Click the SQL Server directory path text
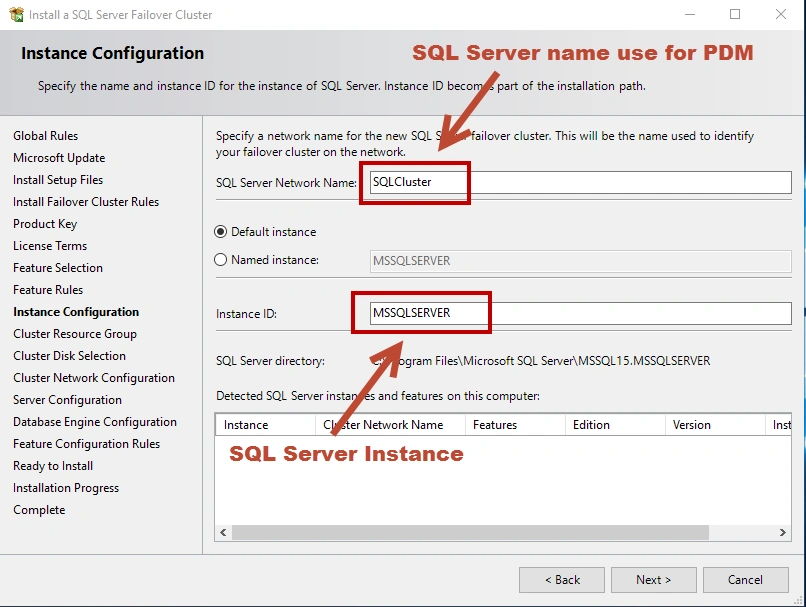Screen dimensions: 806x607 tap(540, 361)
